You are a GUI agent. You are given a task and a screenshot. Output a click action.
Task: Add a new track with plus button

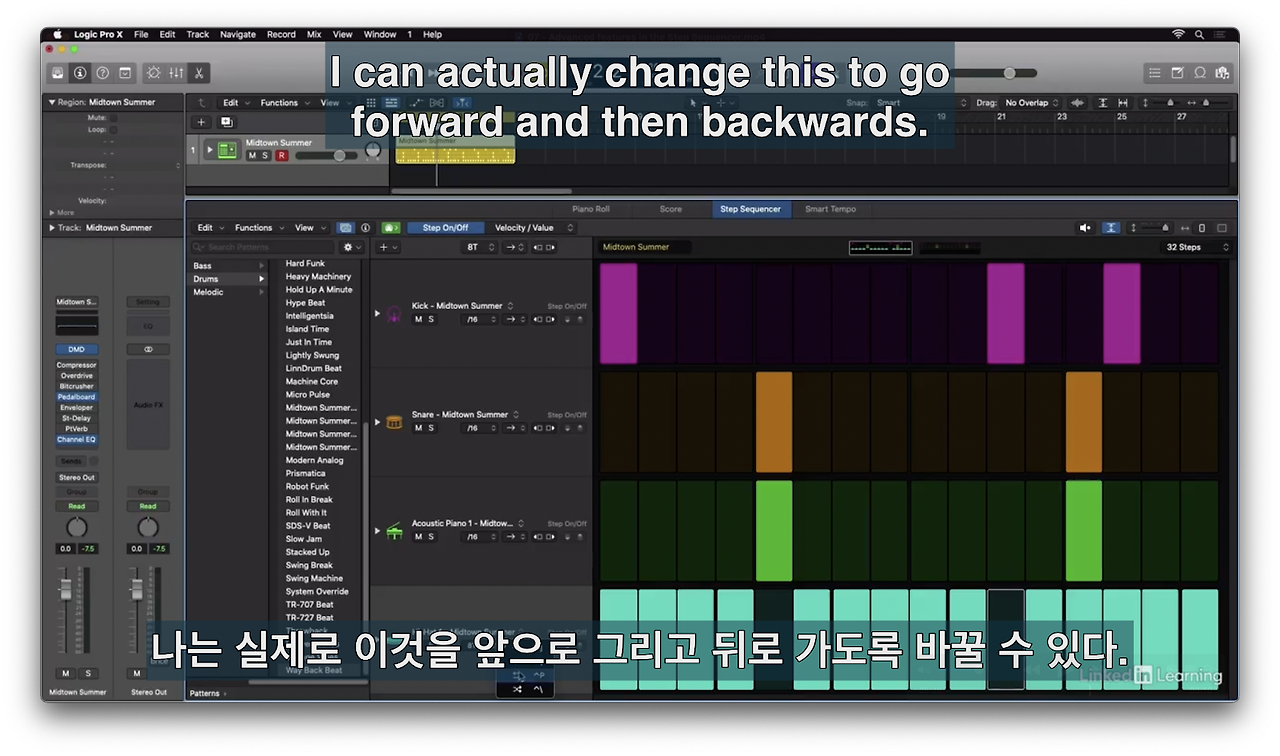coord(201,122)
